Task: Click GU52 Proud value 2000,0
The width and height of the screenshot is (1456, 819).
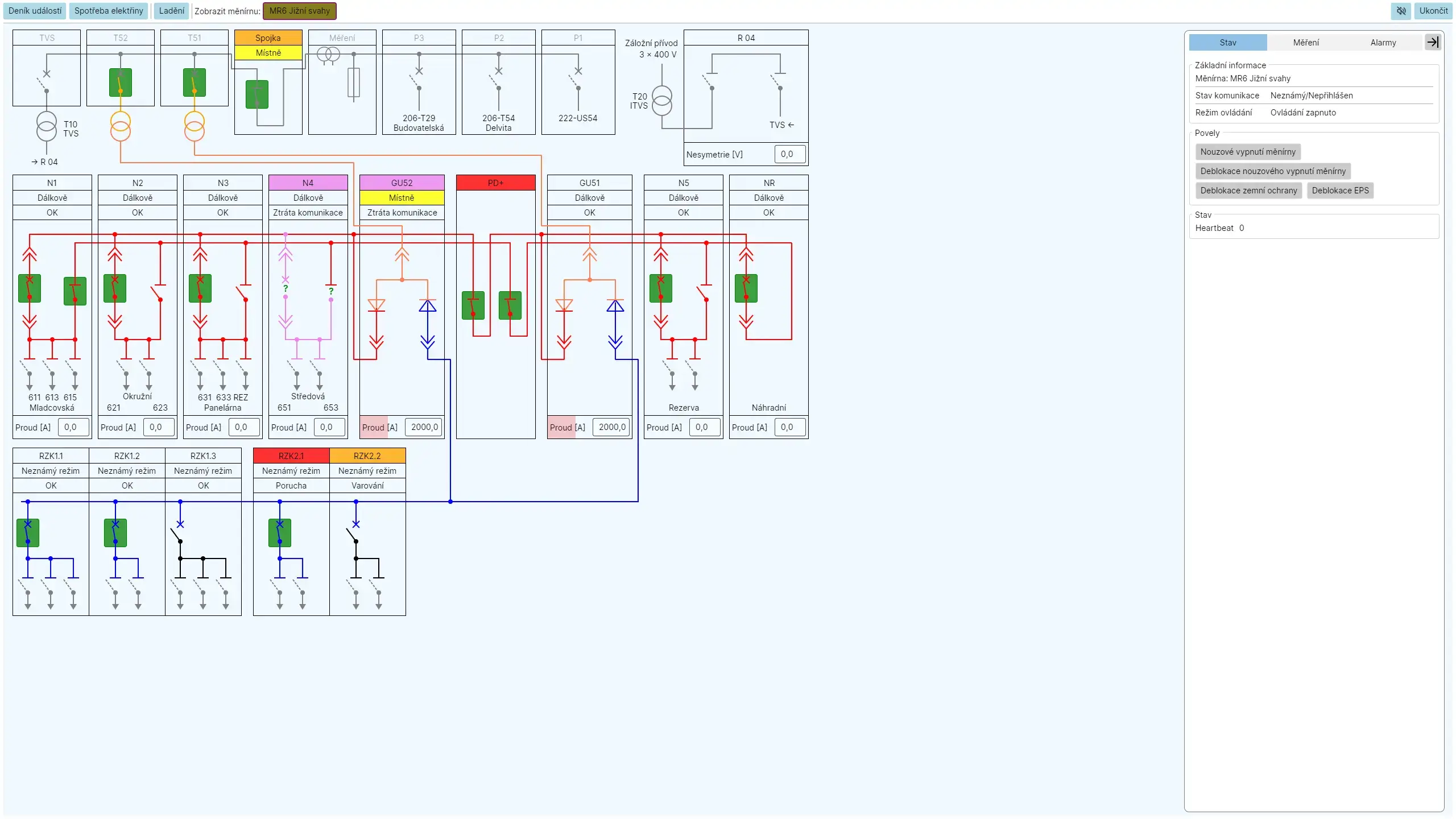Action: (423, 427)
